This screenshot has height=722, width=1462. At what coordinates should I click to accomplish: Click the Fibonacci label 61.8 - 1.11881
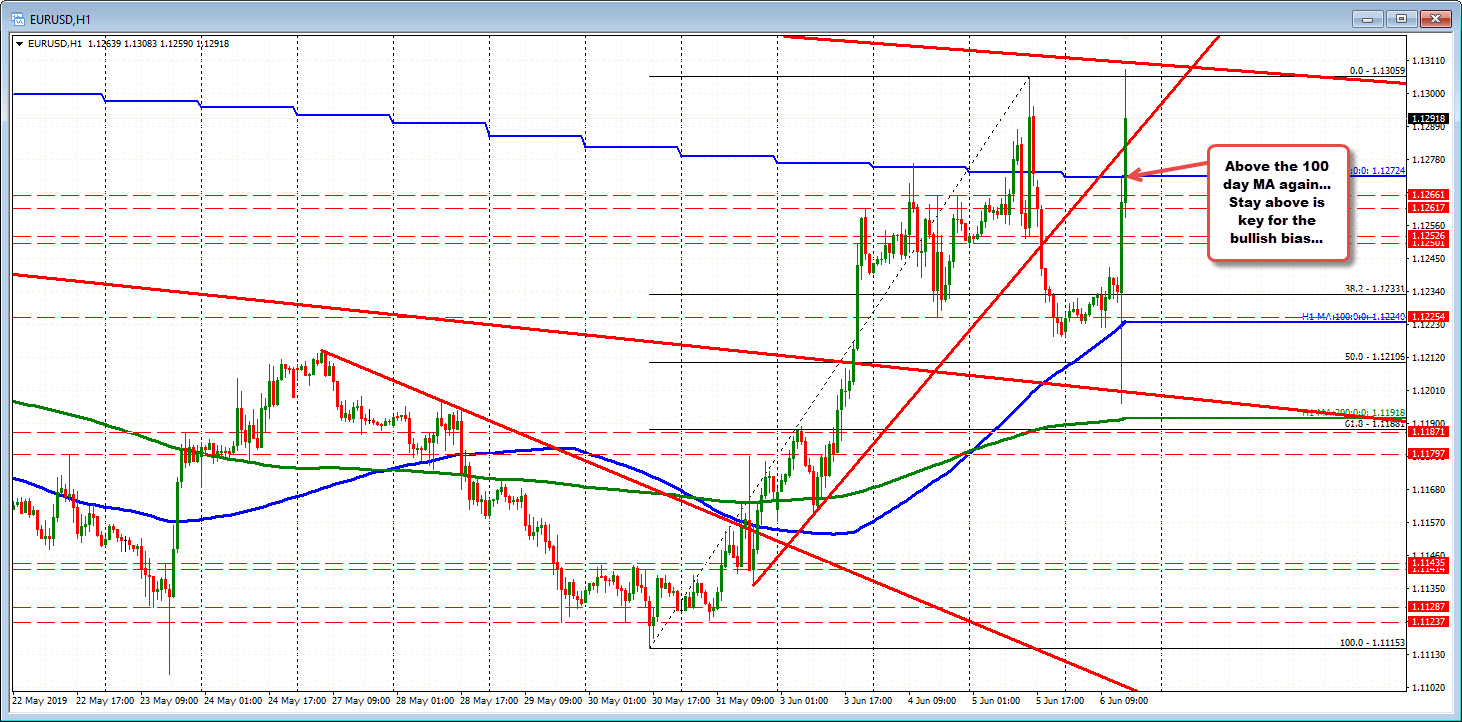click(x=1374, y=424)
